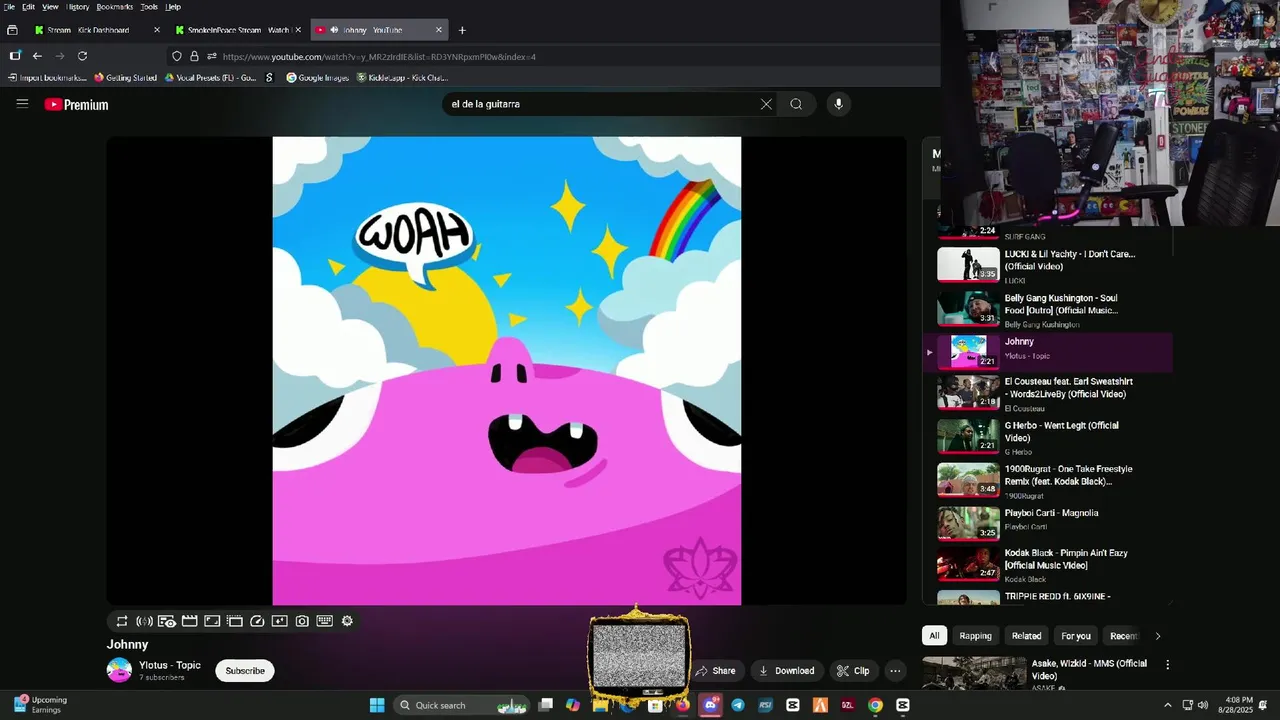Click the video filters sparkle icon
1280x720 pixels.
(x=279, y=621)
